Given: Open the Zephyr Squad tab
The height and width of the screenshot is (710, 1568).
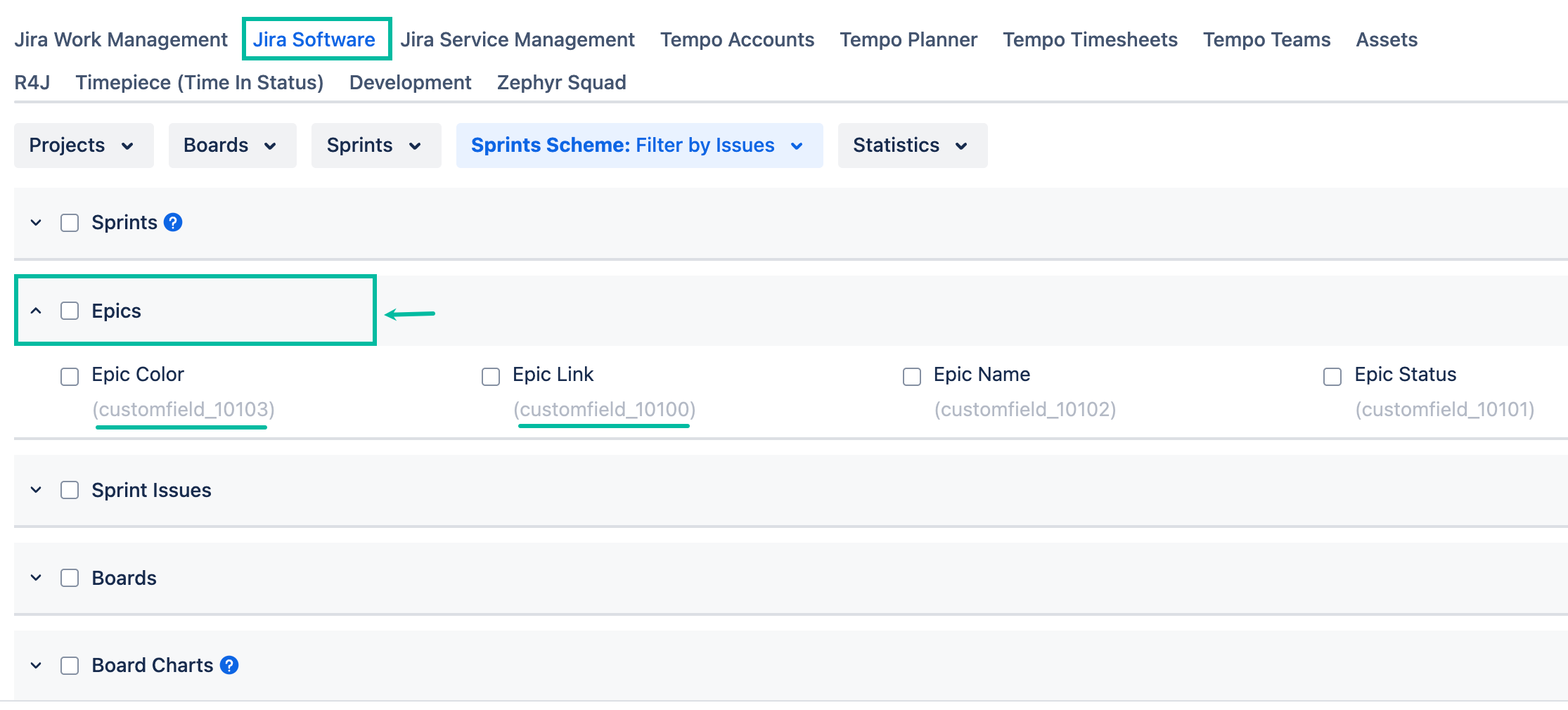Looking at the screenshot, I should (x=561, y=82).
